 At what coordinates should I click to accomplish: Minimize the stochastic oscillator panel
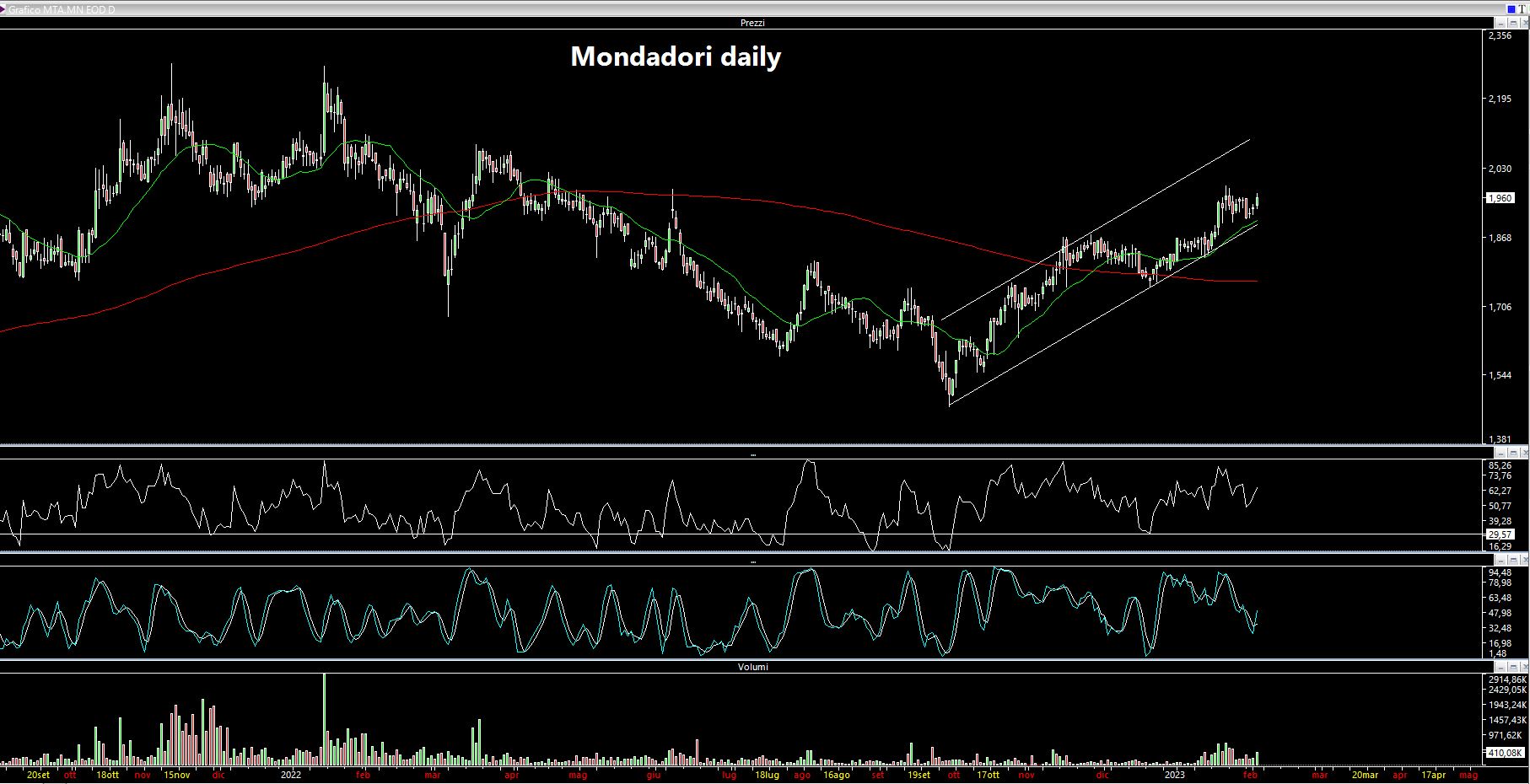coord(1500,560)
